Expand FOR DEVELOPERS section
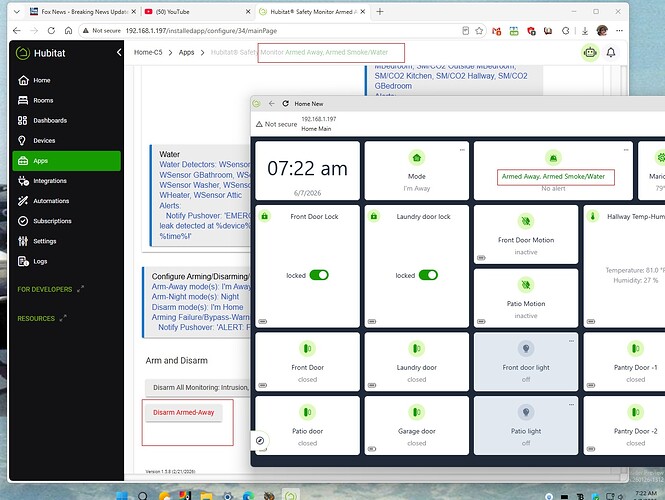Image resolution: width=665 pixels, height=500 pixels. click(50, 289)
